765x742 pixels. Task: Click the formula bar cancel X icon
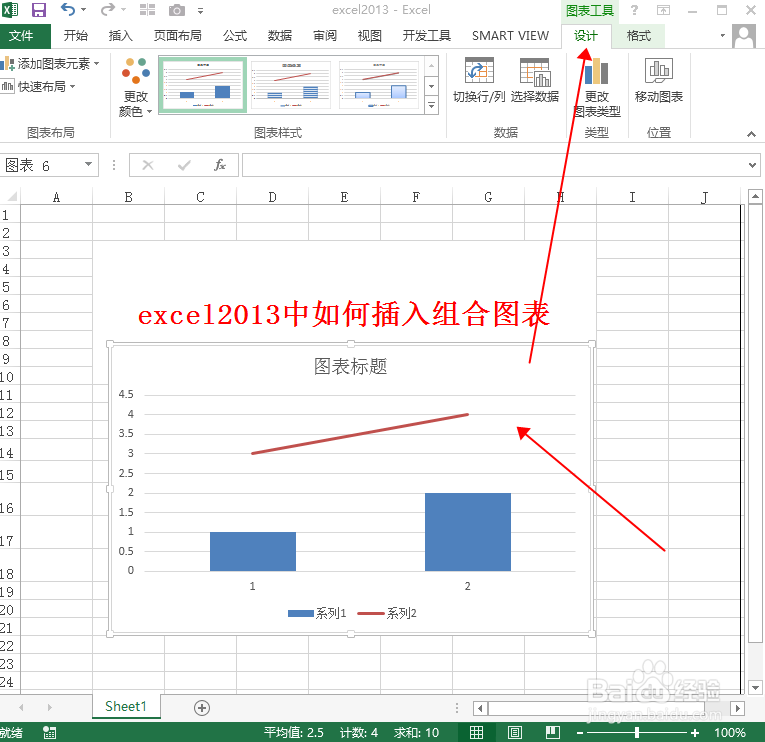point(148,165)
